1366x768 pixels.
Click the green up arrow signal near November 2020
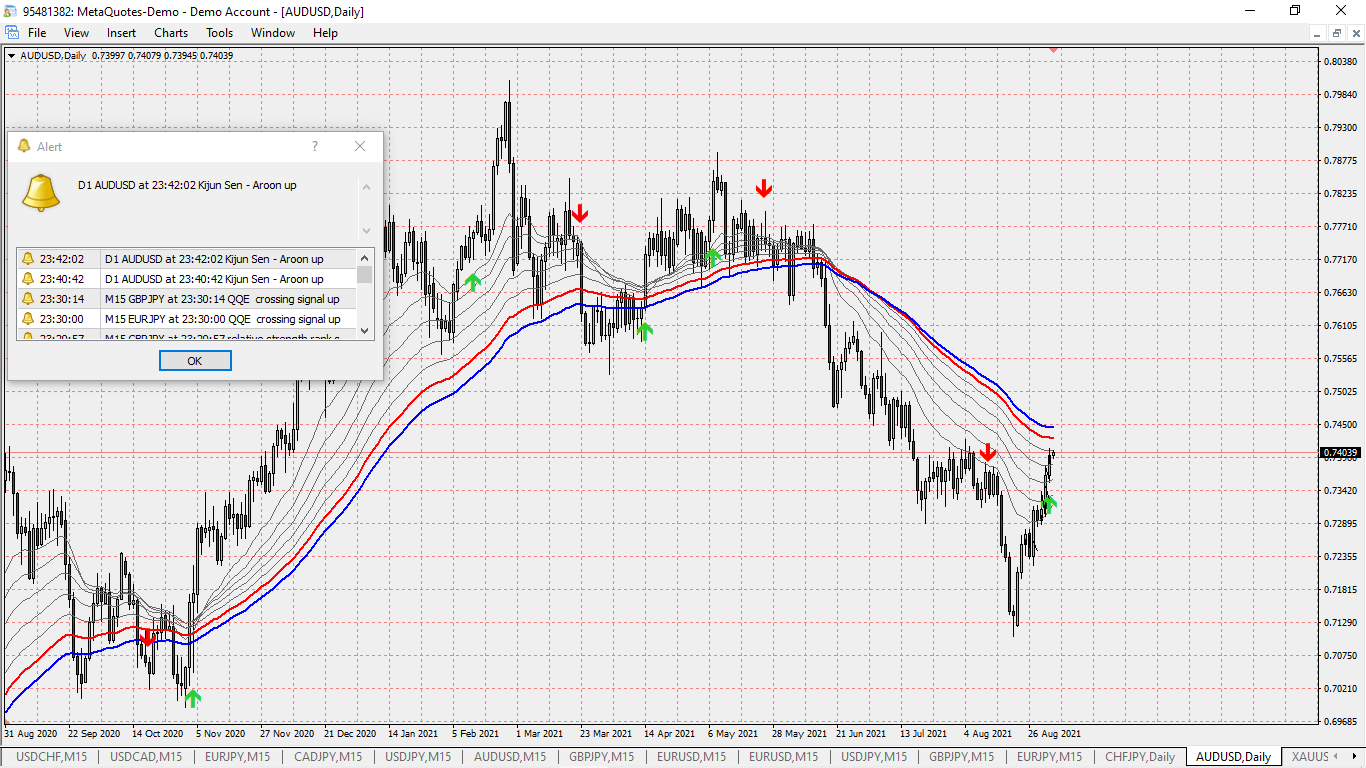coord(192,697)
